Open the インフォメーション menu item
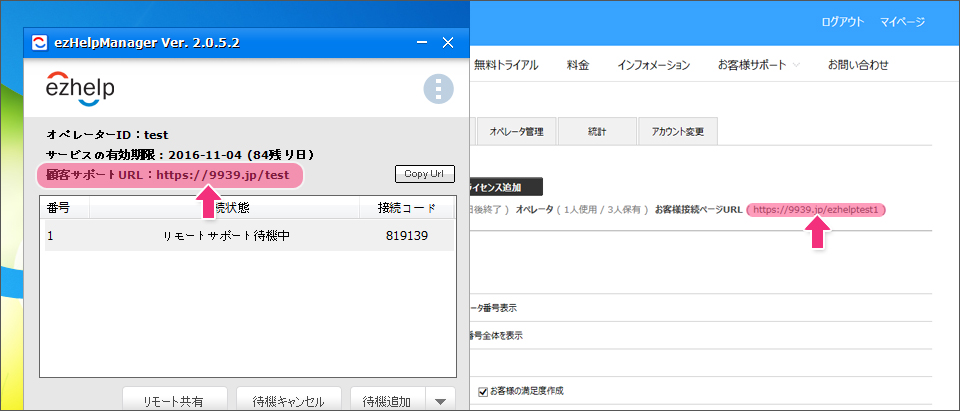The image size is (960, 411). pyautogui.click(x=653, y=65)
